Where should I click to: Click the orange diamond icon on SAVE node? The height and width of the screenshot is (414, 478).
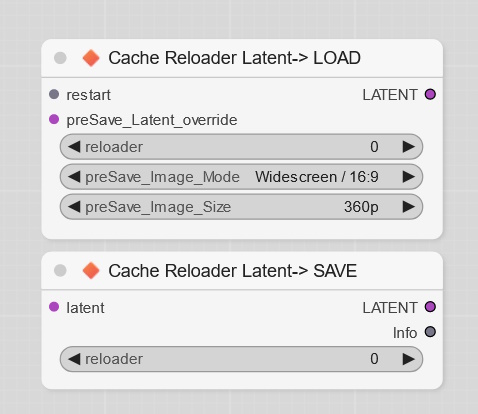point(91,270)
